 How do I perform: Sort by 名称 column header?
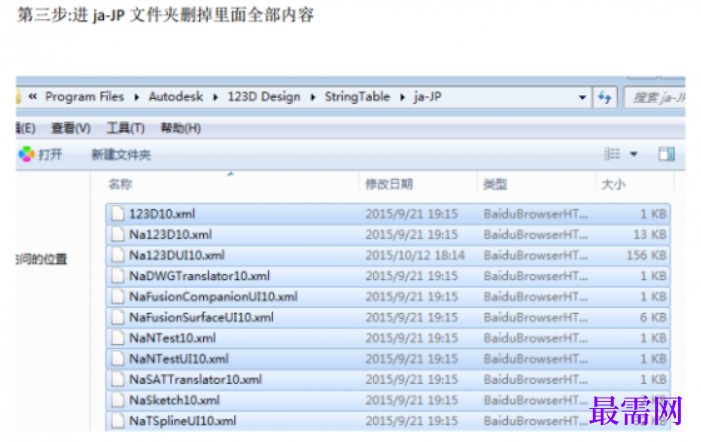point(120,184)
